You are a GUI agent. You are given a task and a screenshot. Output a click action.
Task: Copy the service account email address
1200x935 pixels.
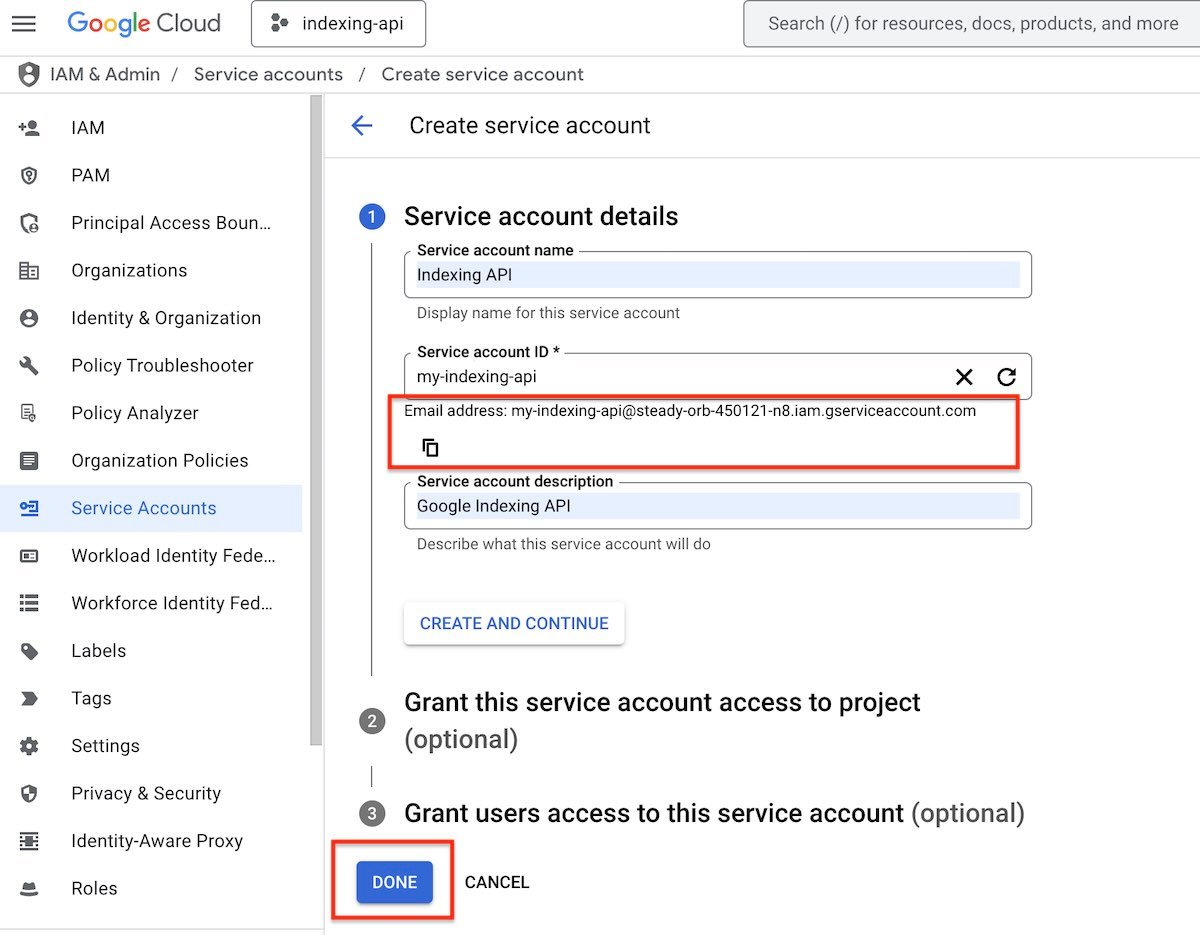click(x=430, y=447)
